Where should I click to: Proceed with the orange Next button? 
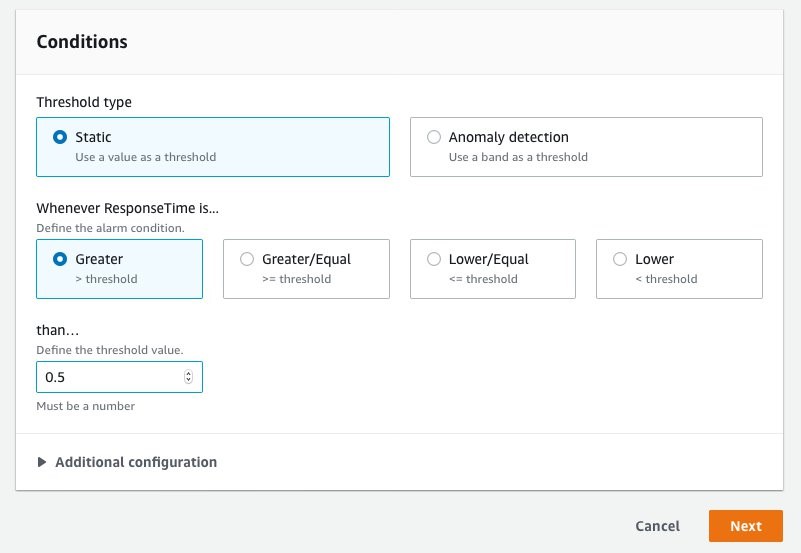click(x=746, y=526)
